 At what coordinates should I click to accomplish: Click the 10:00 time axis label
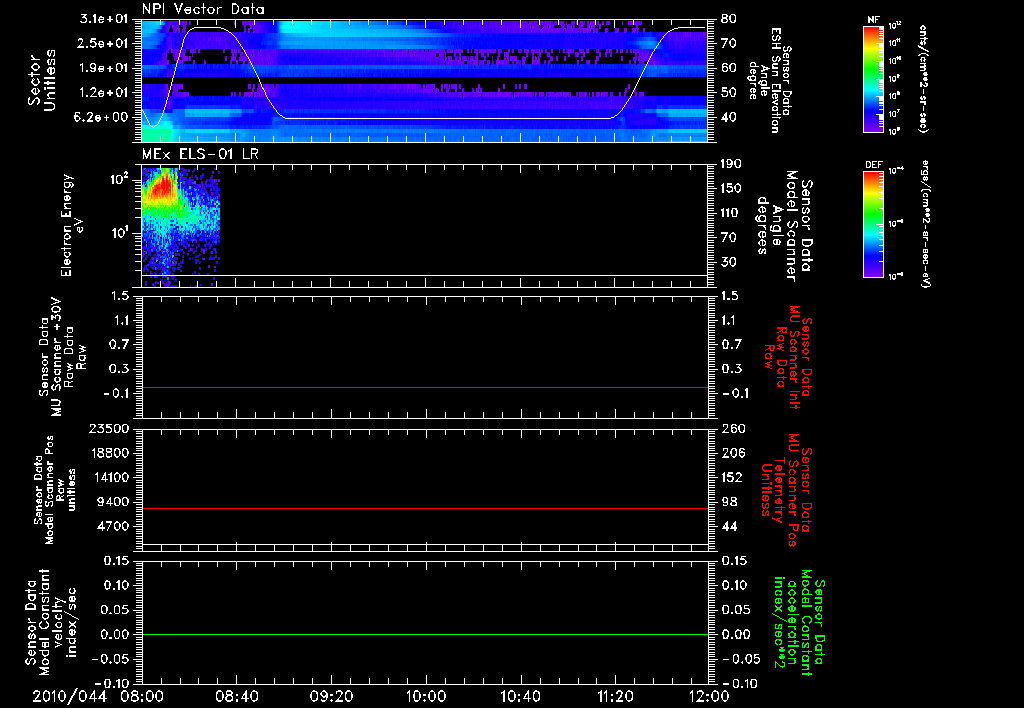click(426, 696)
